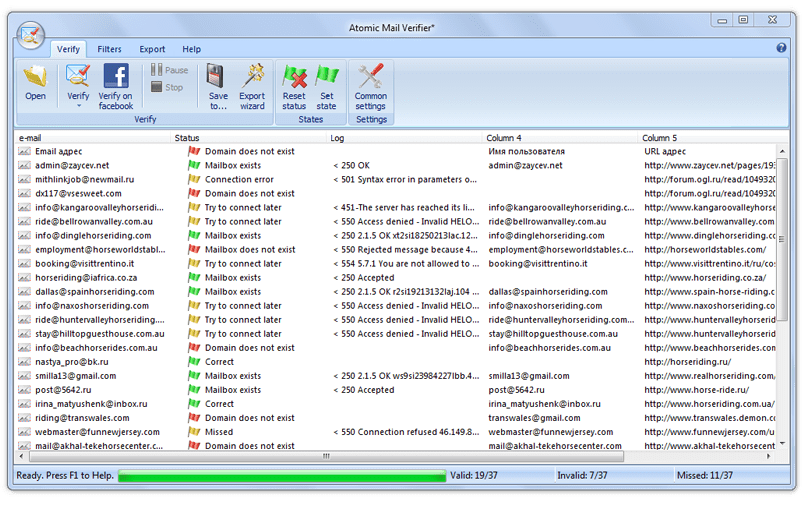Select smilla13@gmail.com in e-mail column
The width and height of the screenshot is (804, 524).
point(76,376)
